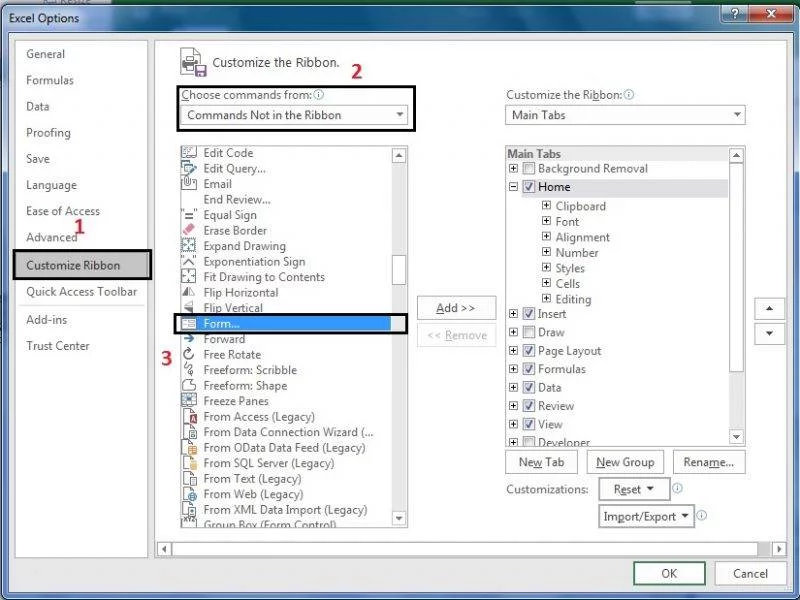Viewport: 800px width, 600px height.
Task: Open the Main Tabs dropdown
Action: pos(625,115)
